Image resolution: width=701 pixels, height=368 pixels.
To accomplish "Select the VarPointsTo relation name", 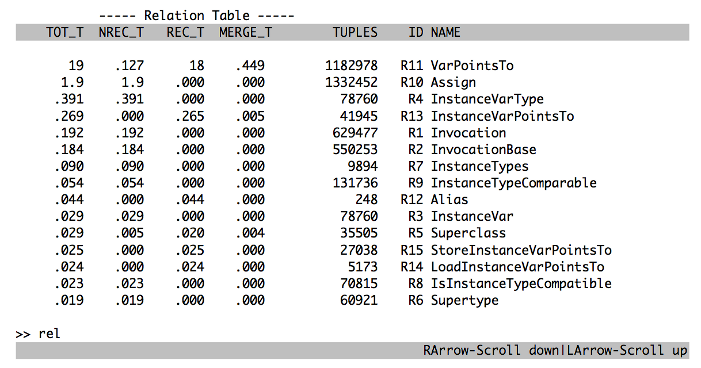I will pos(472,66).
